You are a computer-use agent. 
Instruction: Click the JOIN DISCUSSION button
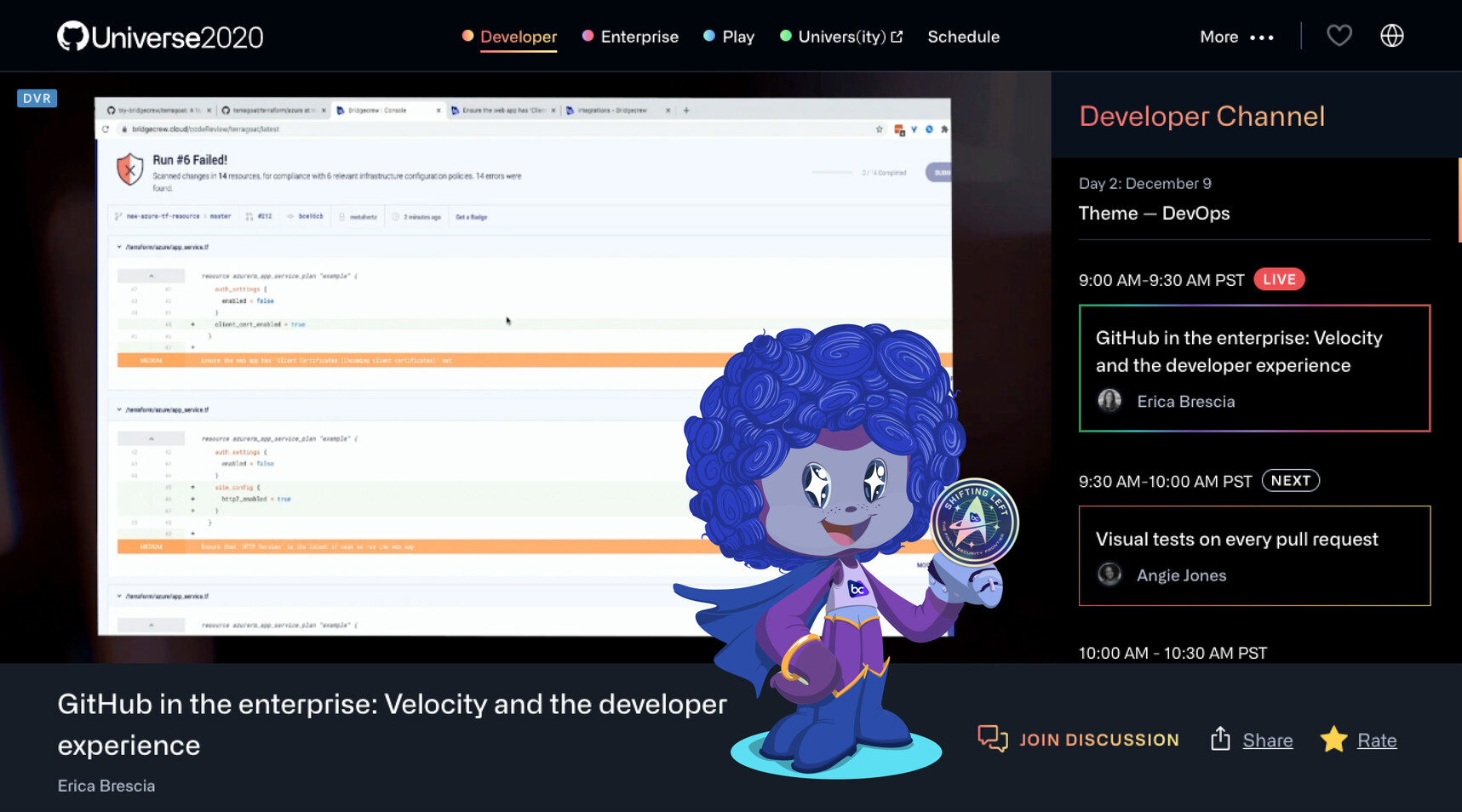(x=1098, y=740)
